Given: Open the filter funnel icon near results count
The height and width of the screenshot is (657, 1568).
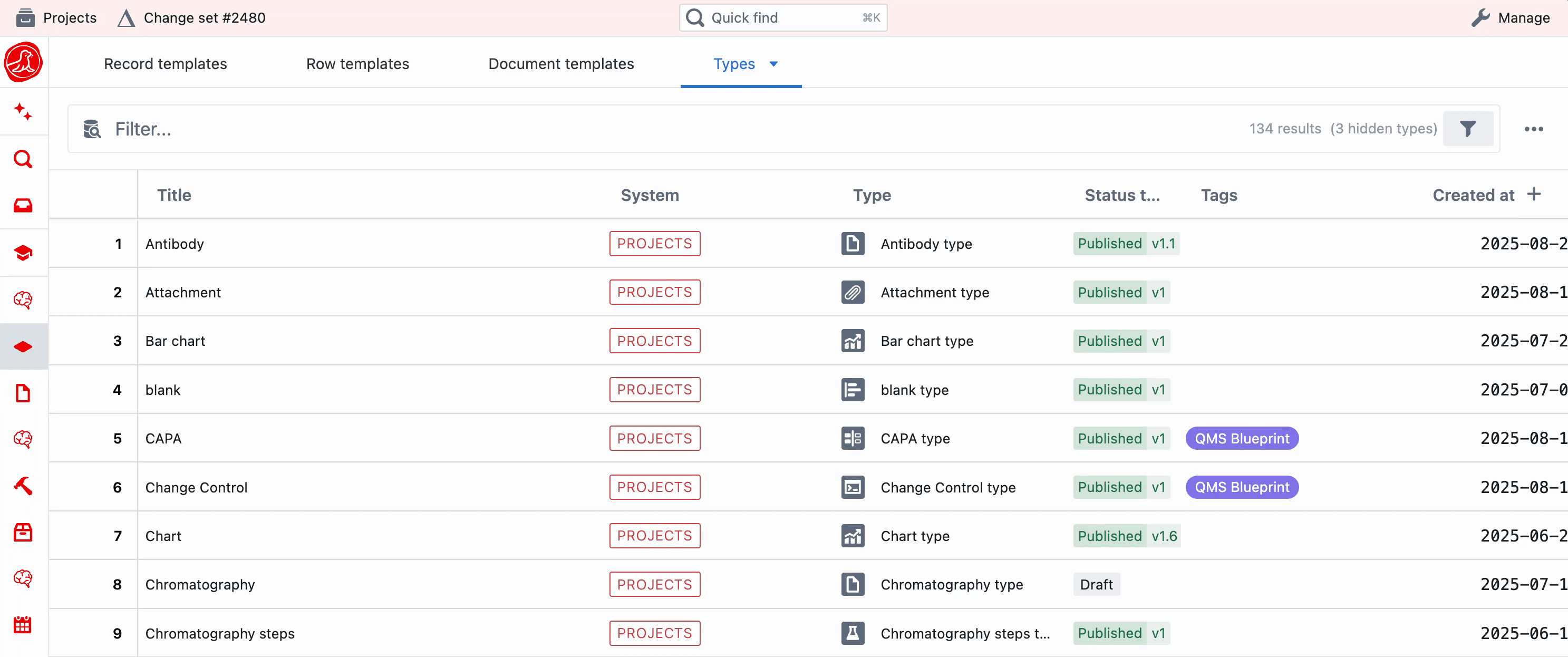Looking at the screenshot, I should 1468,129.
